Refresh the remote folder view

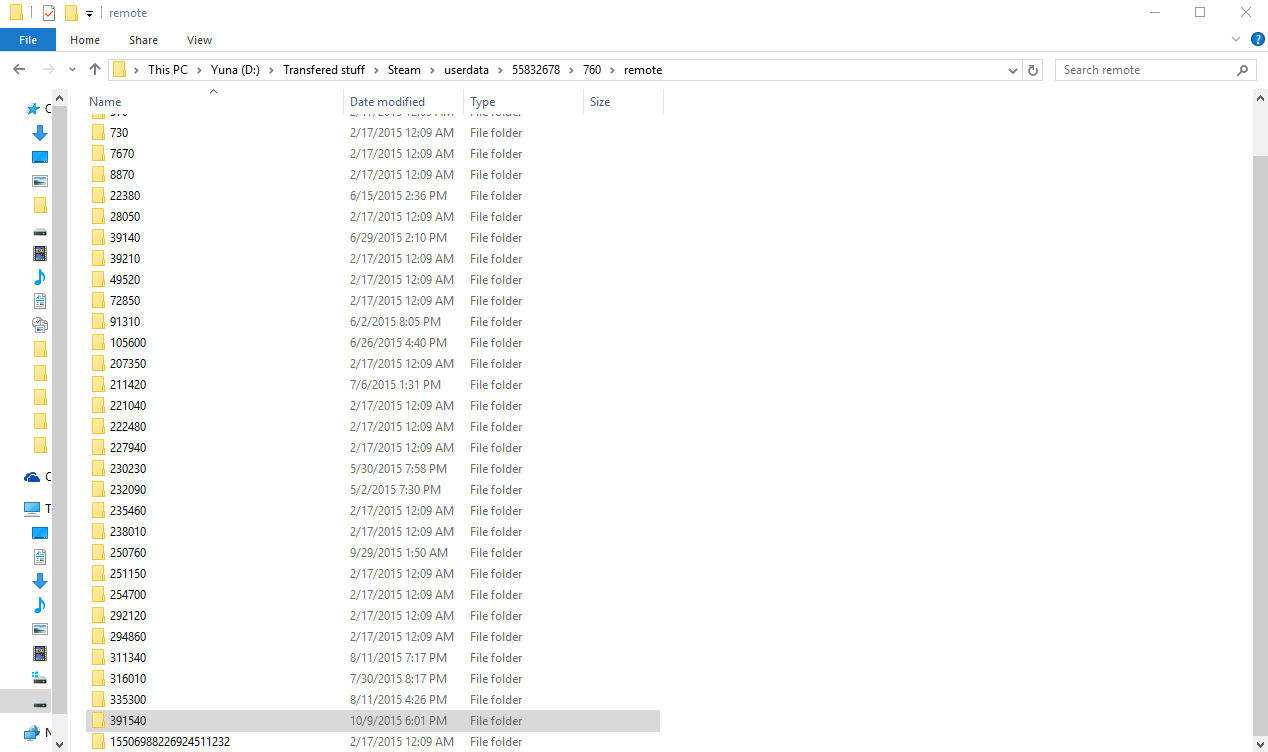point(1034,70)
